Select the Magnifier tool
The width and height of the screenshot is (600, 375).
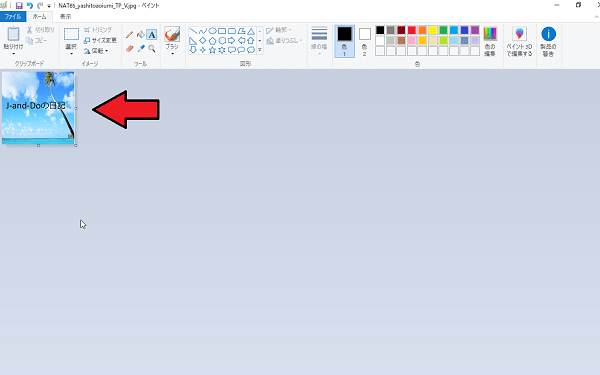click(152, 49)
